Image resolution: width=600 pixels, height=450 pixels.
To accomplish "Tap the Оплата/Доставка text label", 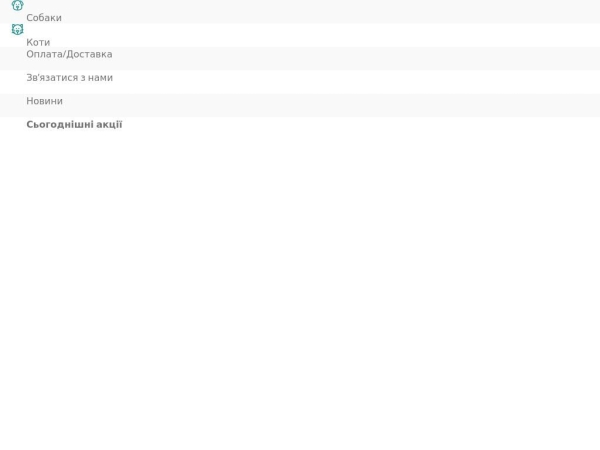I will (x=69, y=54).
